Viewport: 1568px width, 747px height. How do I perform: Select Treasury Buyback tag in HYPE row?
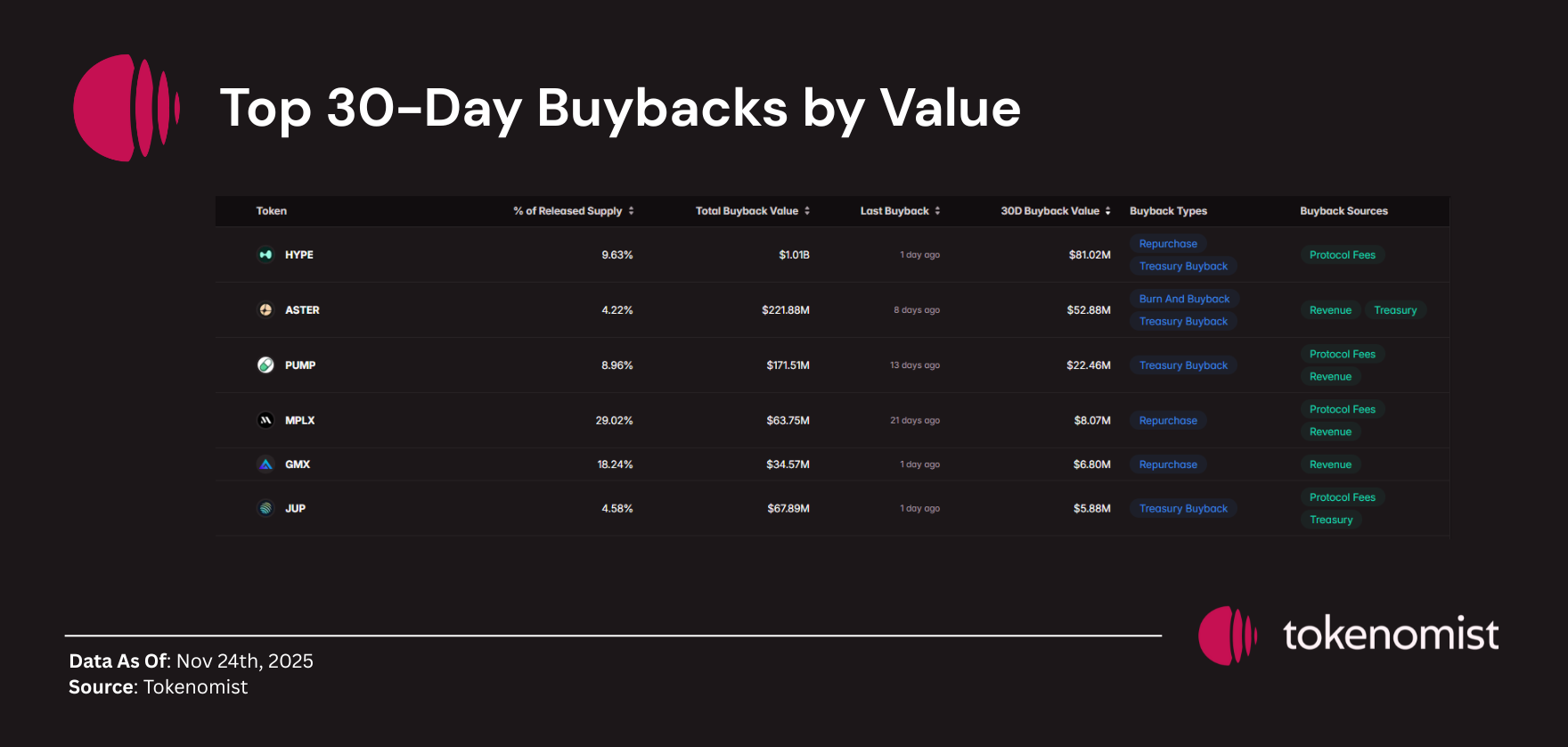pyautogui.click(x=1183, y=267)
